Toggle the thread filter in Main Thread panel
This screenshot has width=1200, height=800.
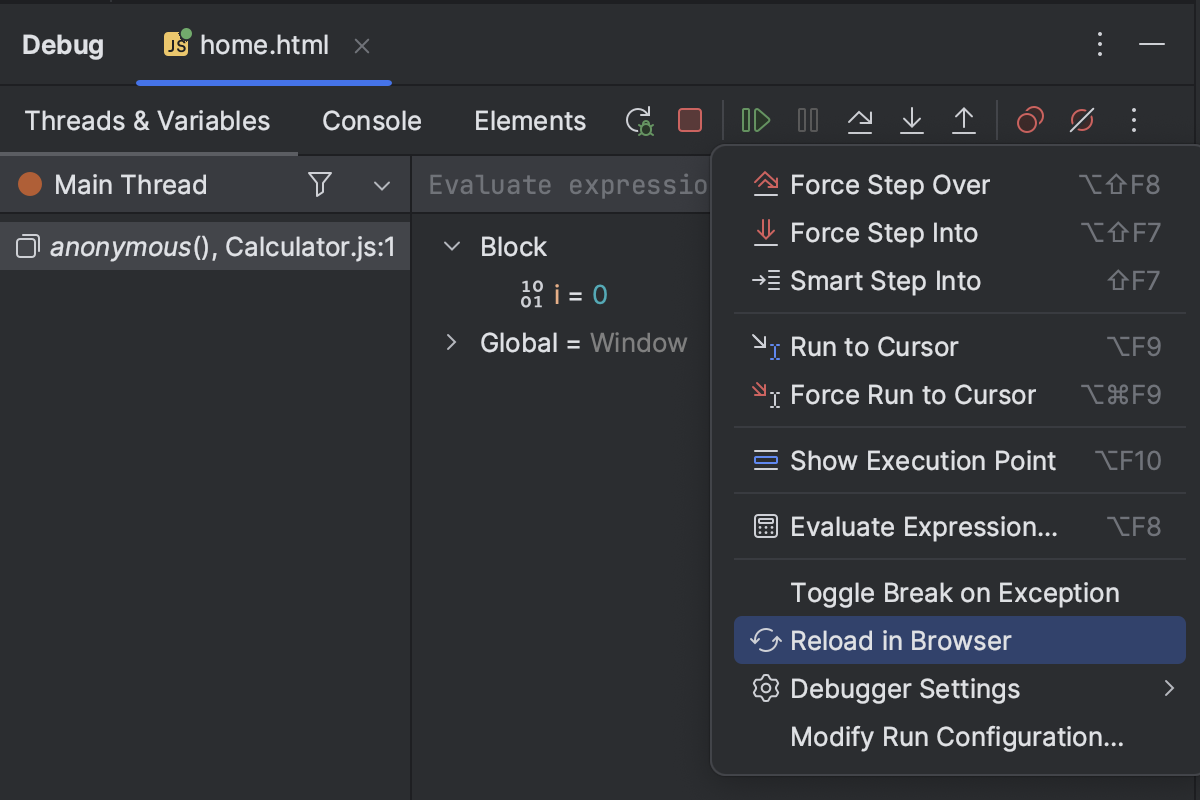pos(319,184)
